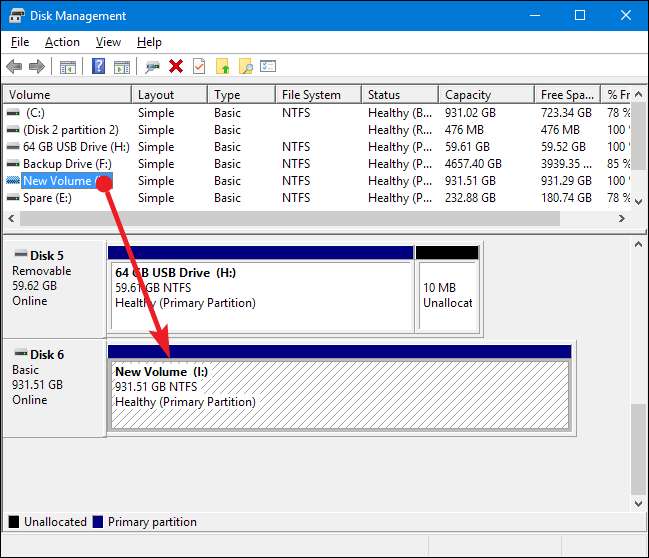Click the Disk 6 Basic label panel
The image size is (649, 558).
(x=54, y=388)
